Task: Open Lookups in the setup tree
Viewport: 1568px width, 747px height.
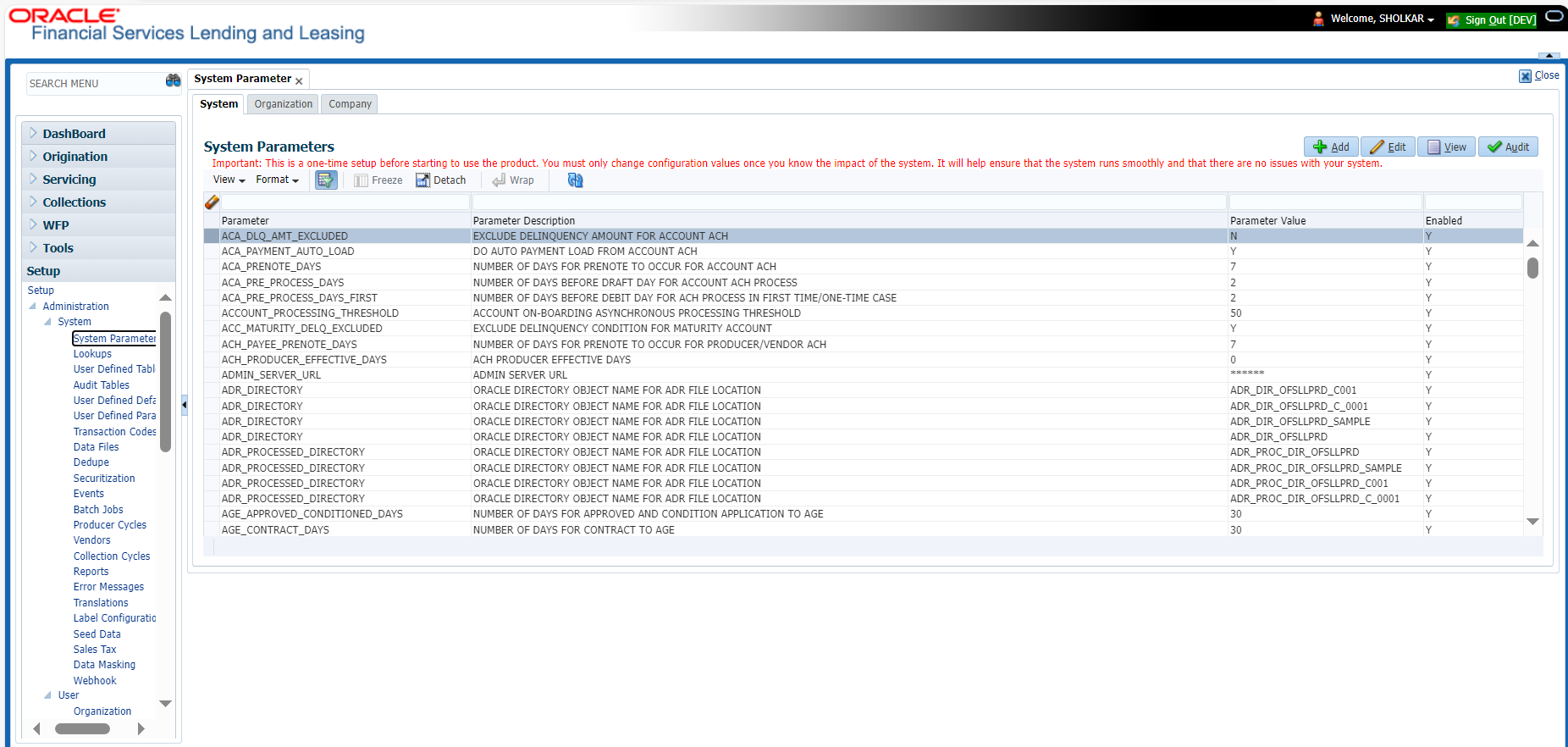Action: 92,354
